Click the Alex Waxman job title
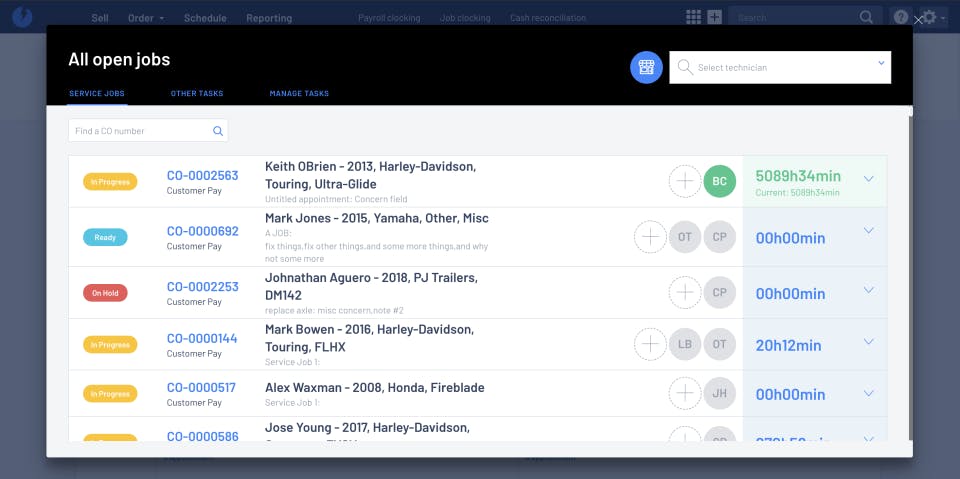 [x=375, y=387]
